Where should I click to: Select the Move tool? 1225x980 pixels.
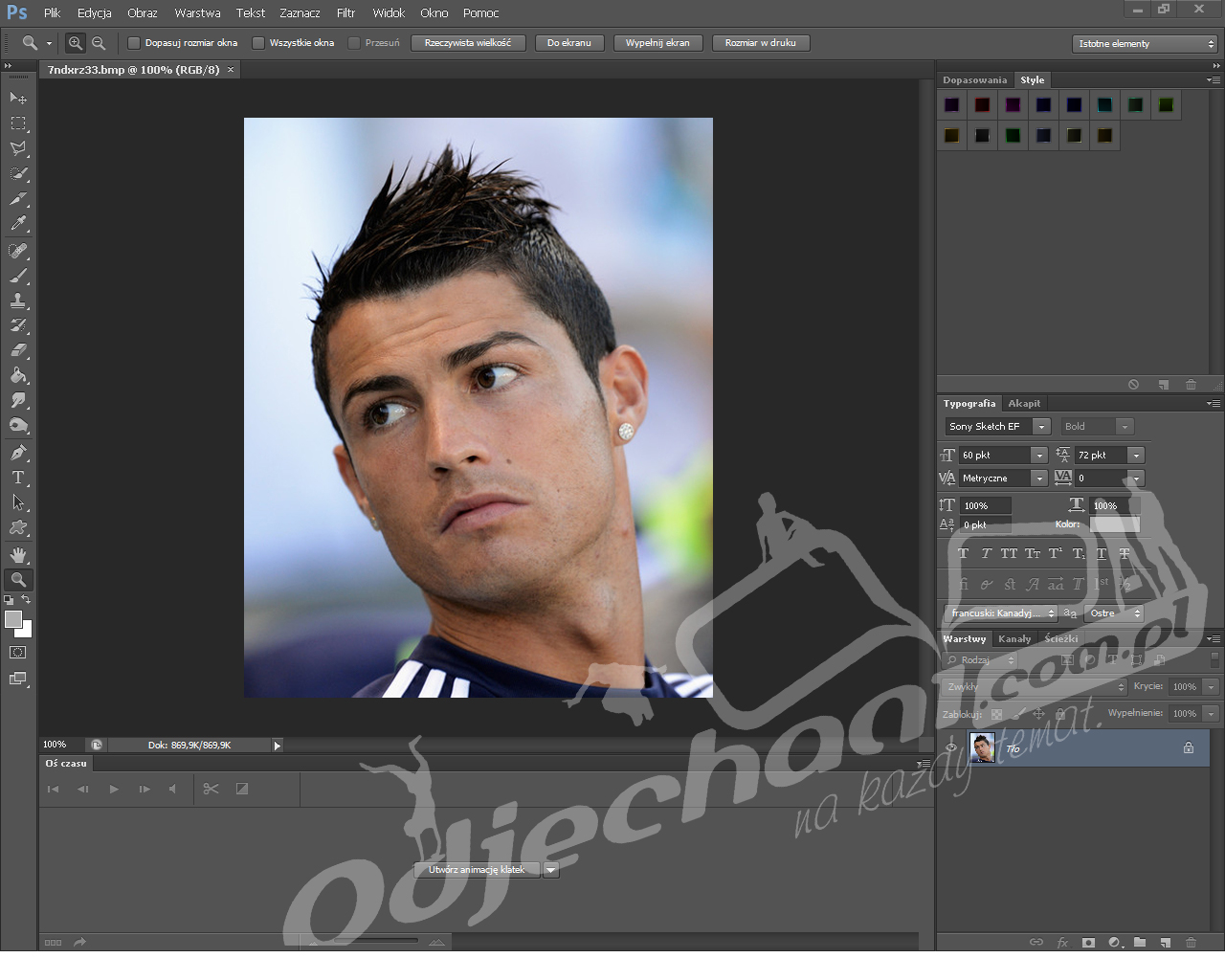point(18,98)
